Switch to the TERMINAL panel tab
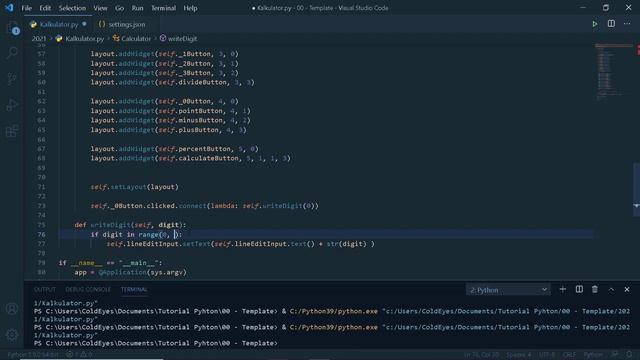Viewport: 640px width, 360px height. tap(134, 289)
